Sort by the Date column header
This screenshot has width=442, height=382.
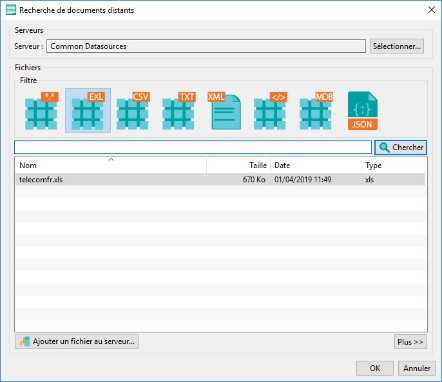[316, 165]
